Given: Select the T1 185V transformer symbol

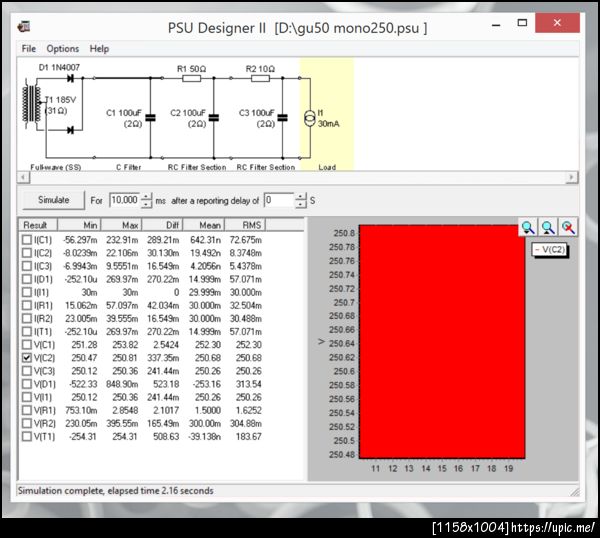Looking at the screenshot, I should pos(32,104).
